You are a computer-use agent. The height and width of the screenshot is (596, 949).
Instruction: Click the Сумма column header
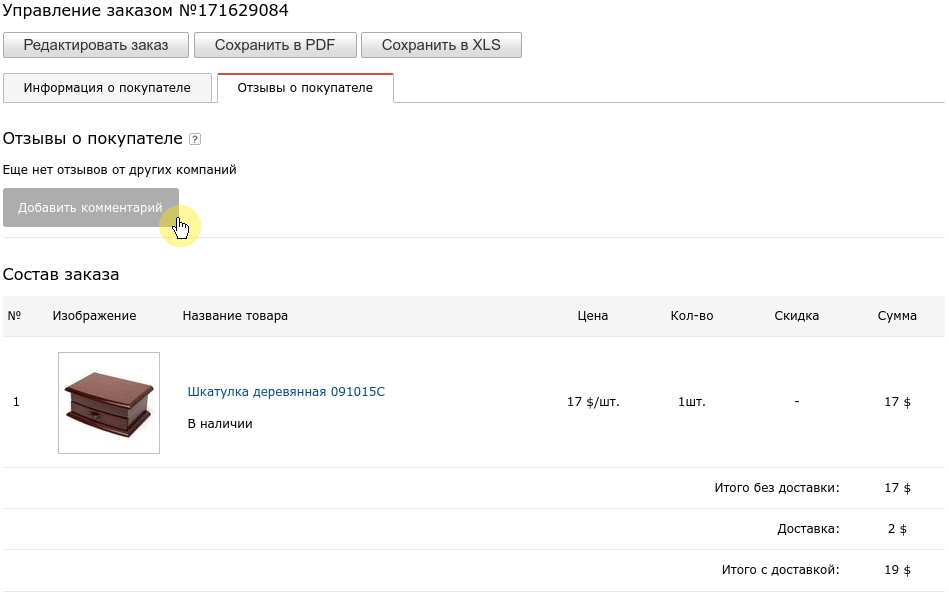897,316
